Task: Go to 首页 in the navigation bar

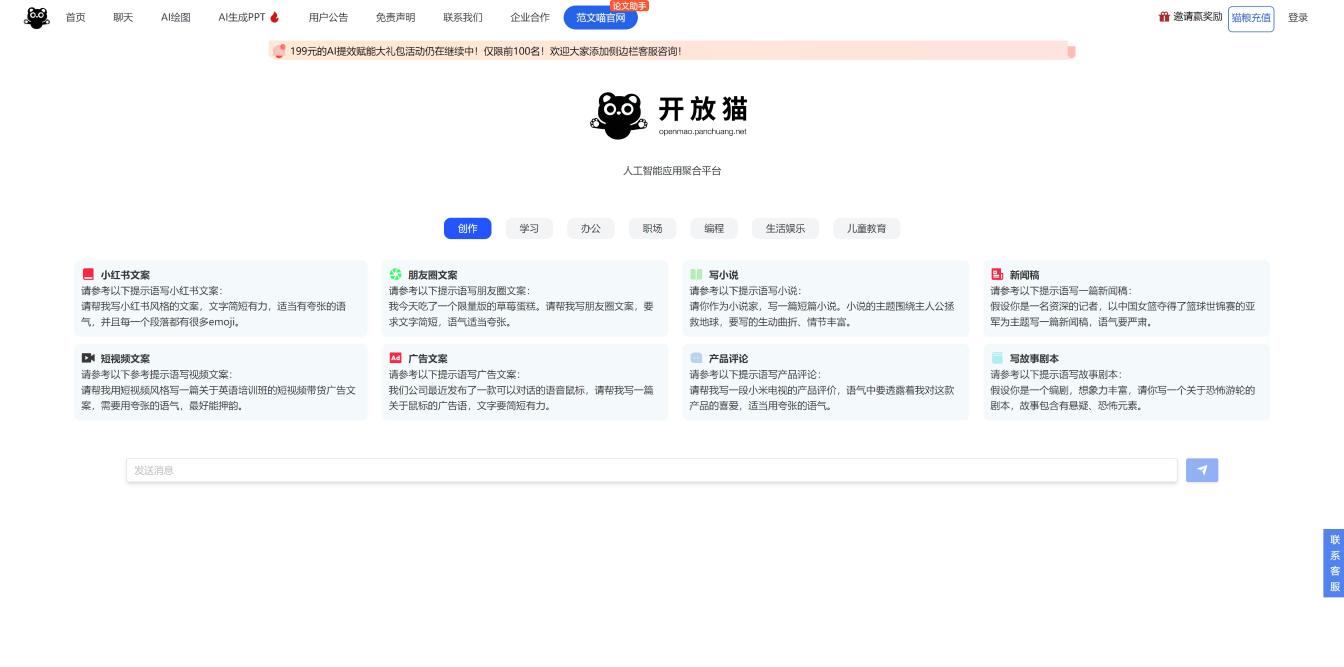Action: (75, 17)
